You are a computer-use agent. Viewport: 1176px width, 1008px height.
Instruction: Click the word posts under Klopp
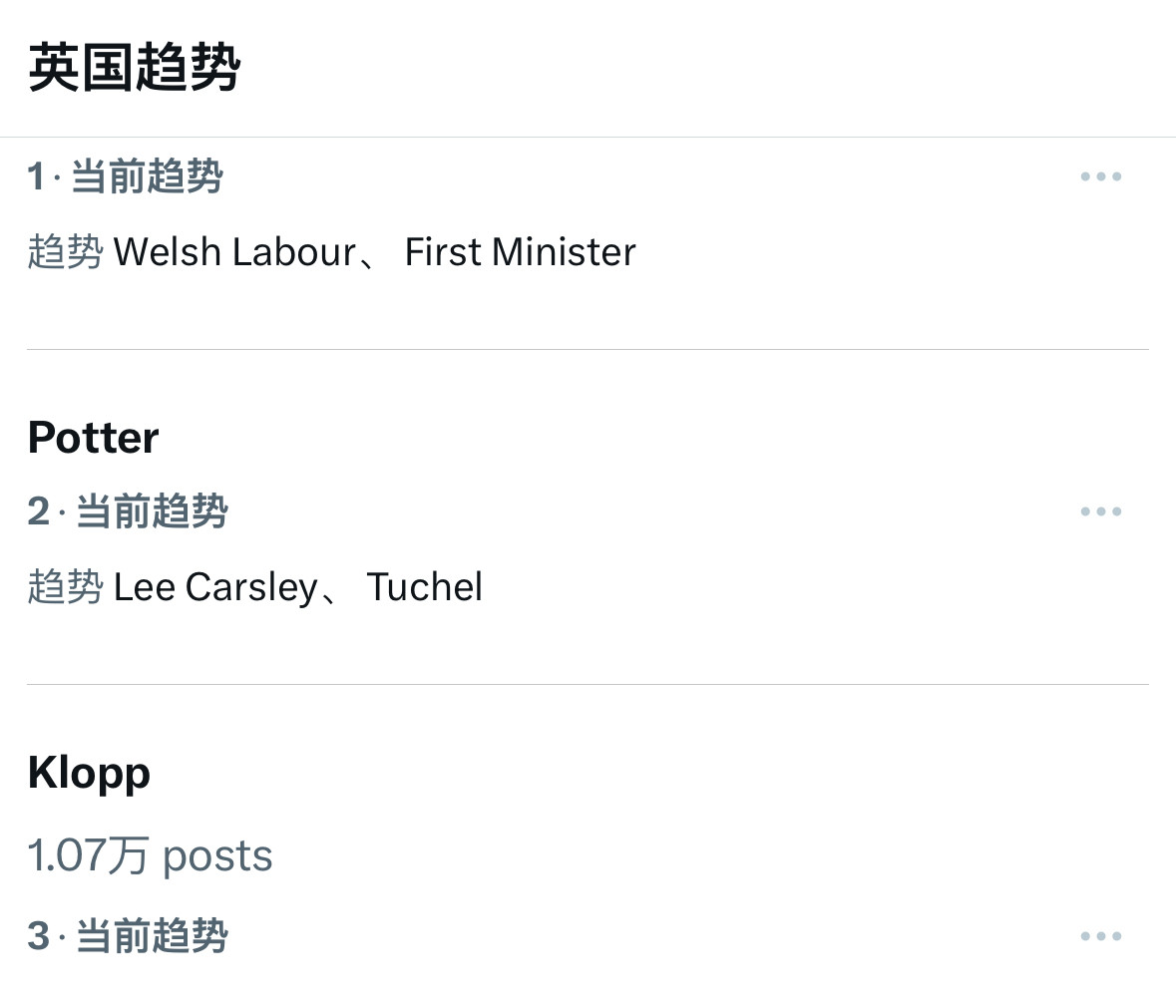[x=217, y=855]
